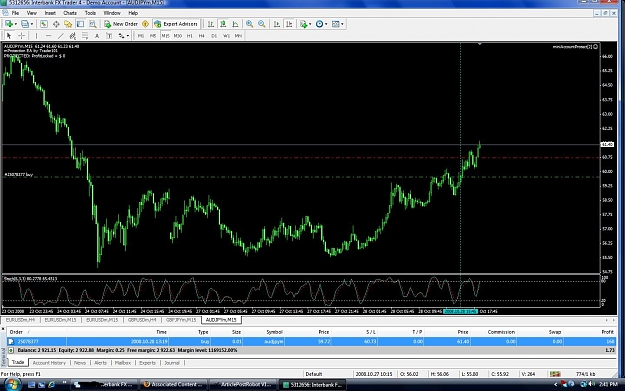This screenshot has height=391, width=625.
Task: Select order 25078377 row
Action: click(311, 342)
